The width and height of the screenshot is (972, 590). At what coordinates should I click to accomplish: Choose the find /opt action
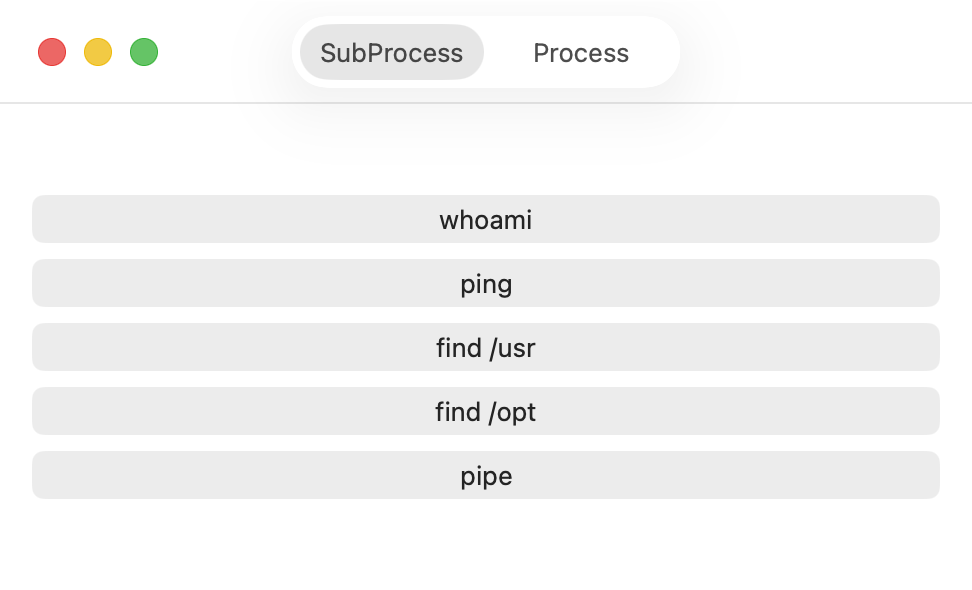click(x=486, y=411)
